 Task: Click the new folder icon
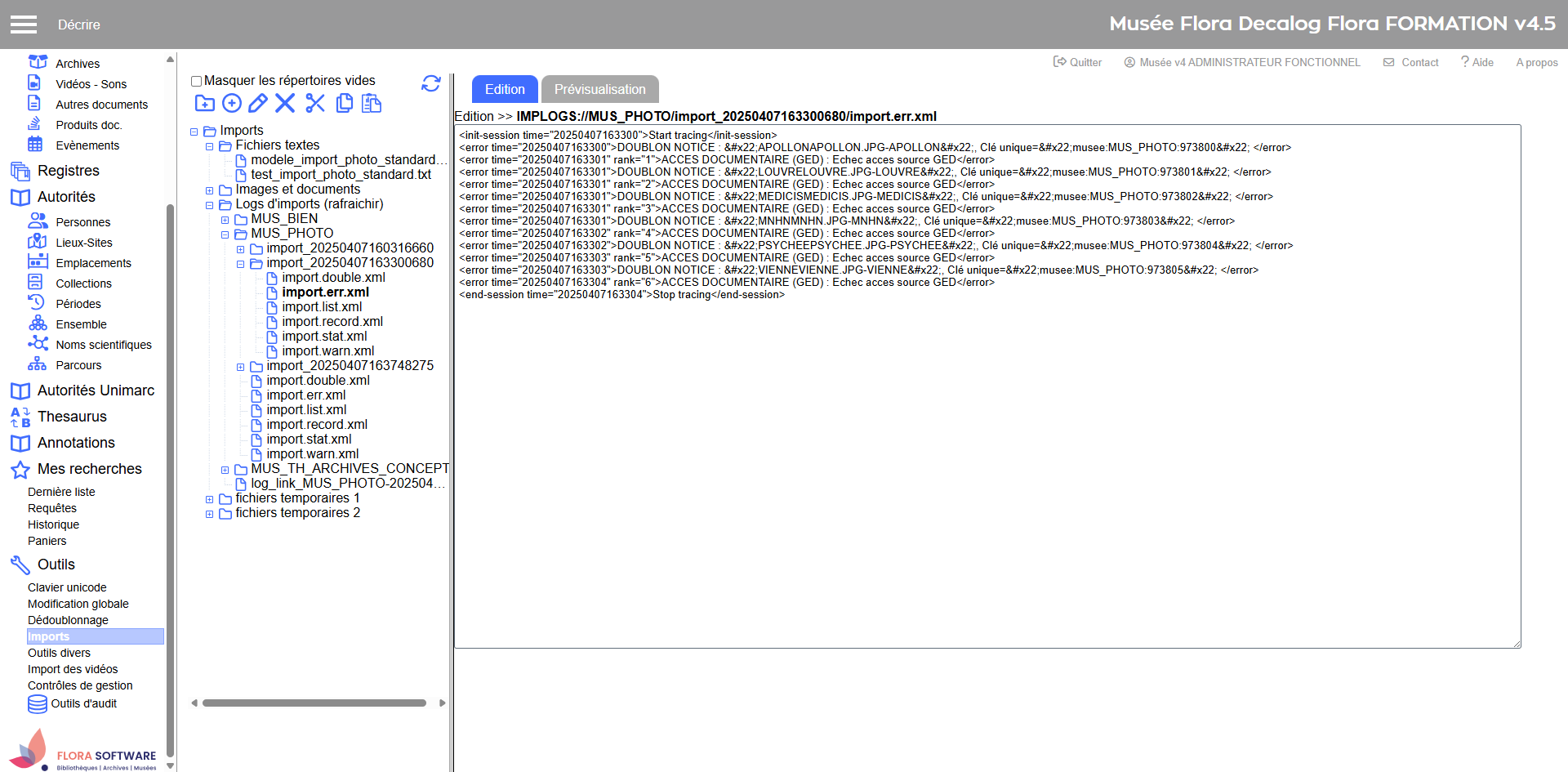[204, 103]
